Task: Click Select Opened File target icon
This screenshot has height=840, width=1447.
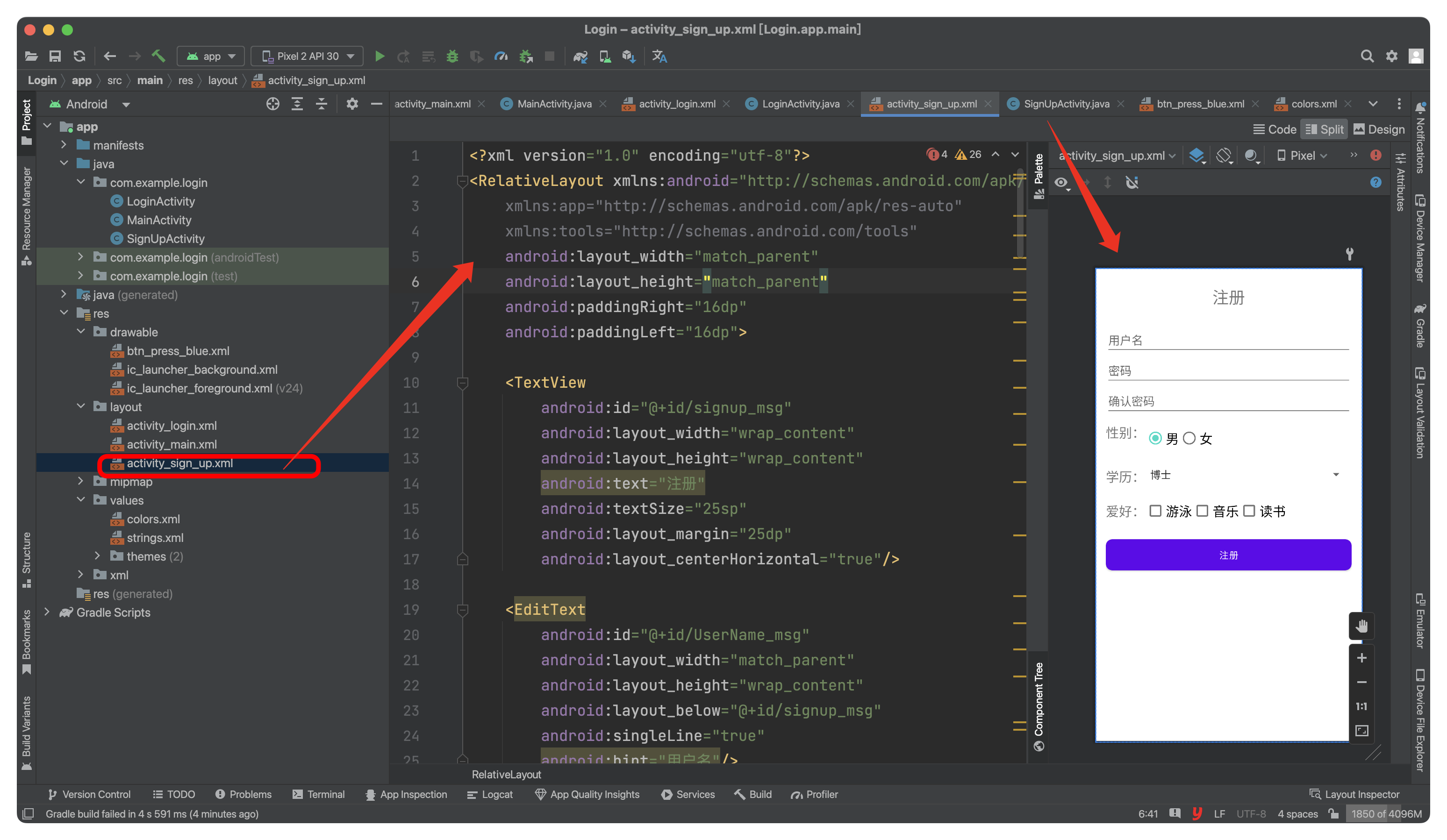Action: 273,104
